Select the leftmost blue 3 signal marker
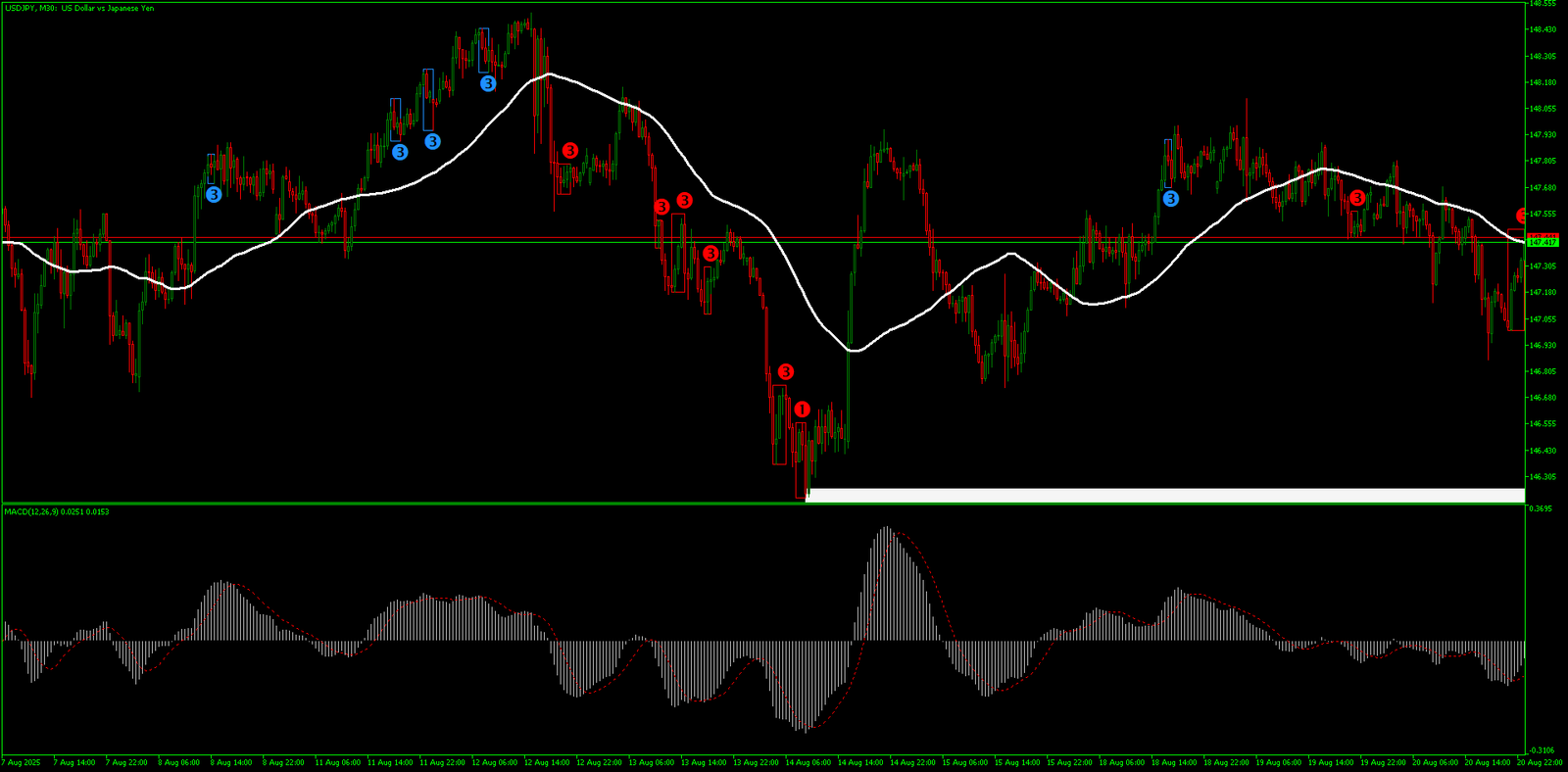 tap(214, 195)
